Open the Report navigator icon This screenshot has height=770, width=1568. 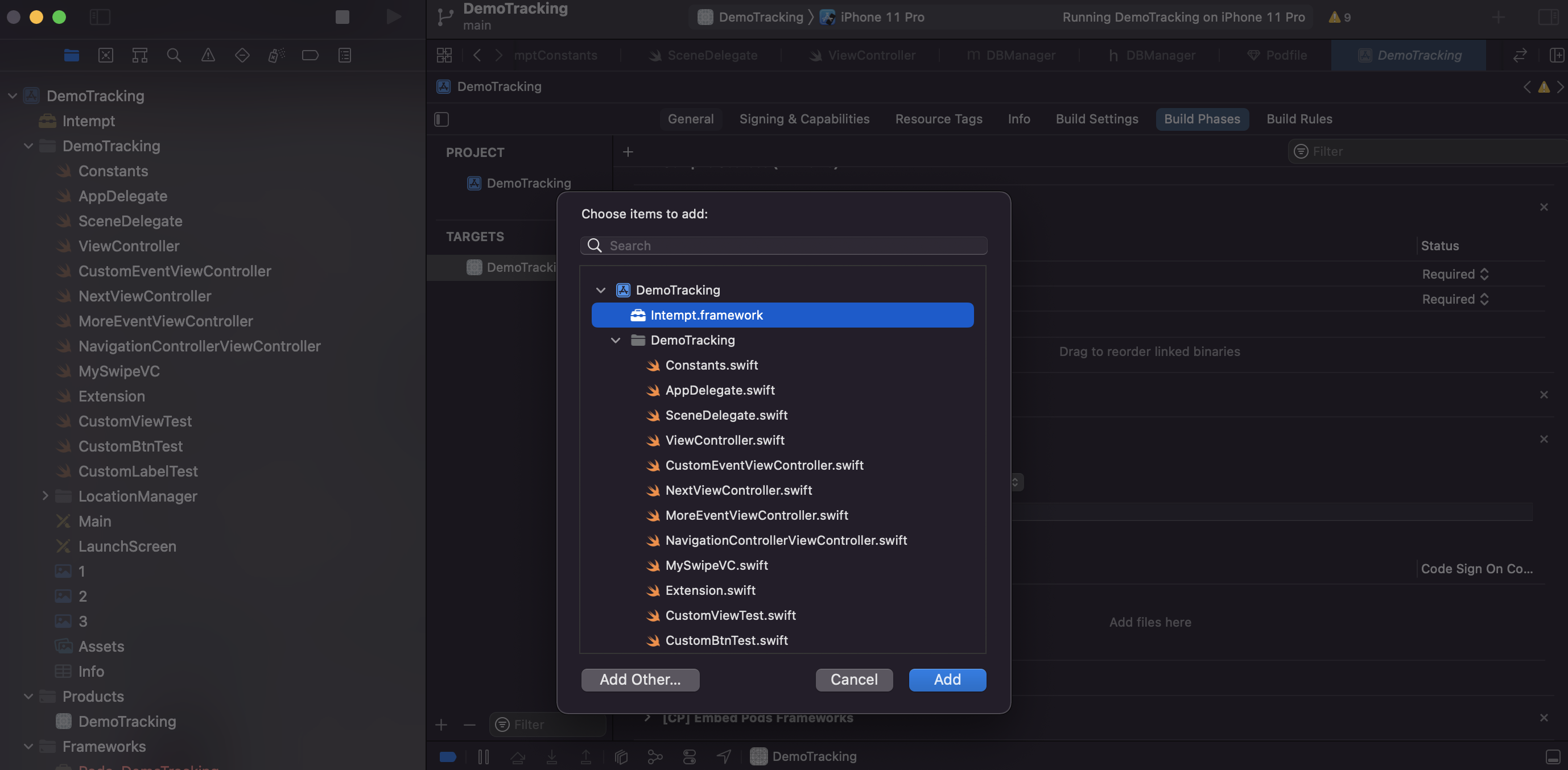(345, 55)
